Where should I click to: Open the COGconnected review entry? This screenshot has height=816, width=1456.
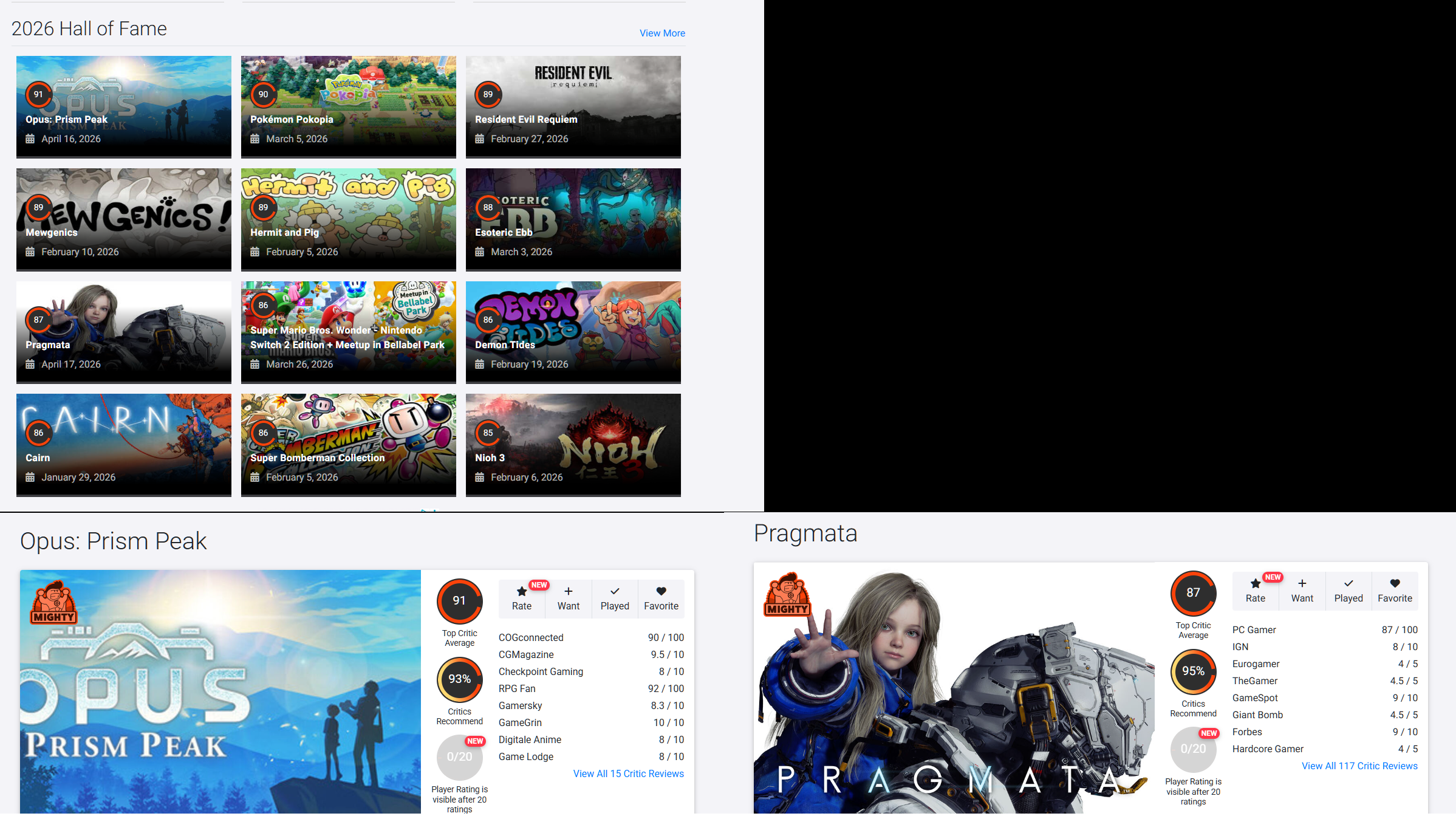click(530, 637)
